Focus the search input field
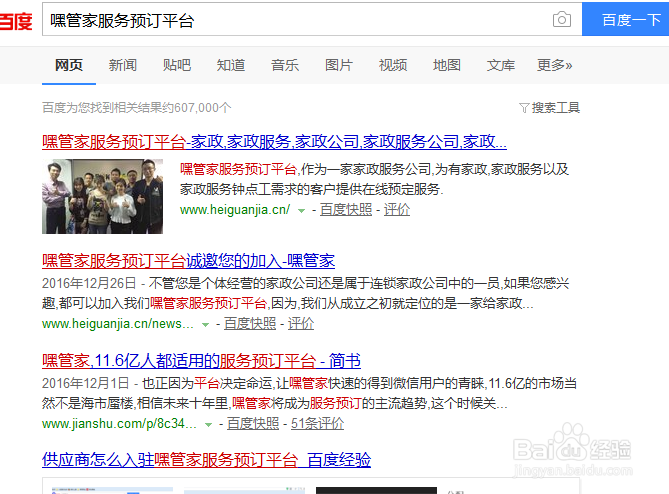Viewport: 669px width, 494px height. [x=312, y=19]
